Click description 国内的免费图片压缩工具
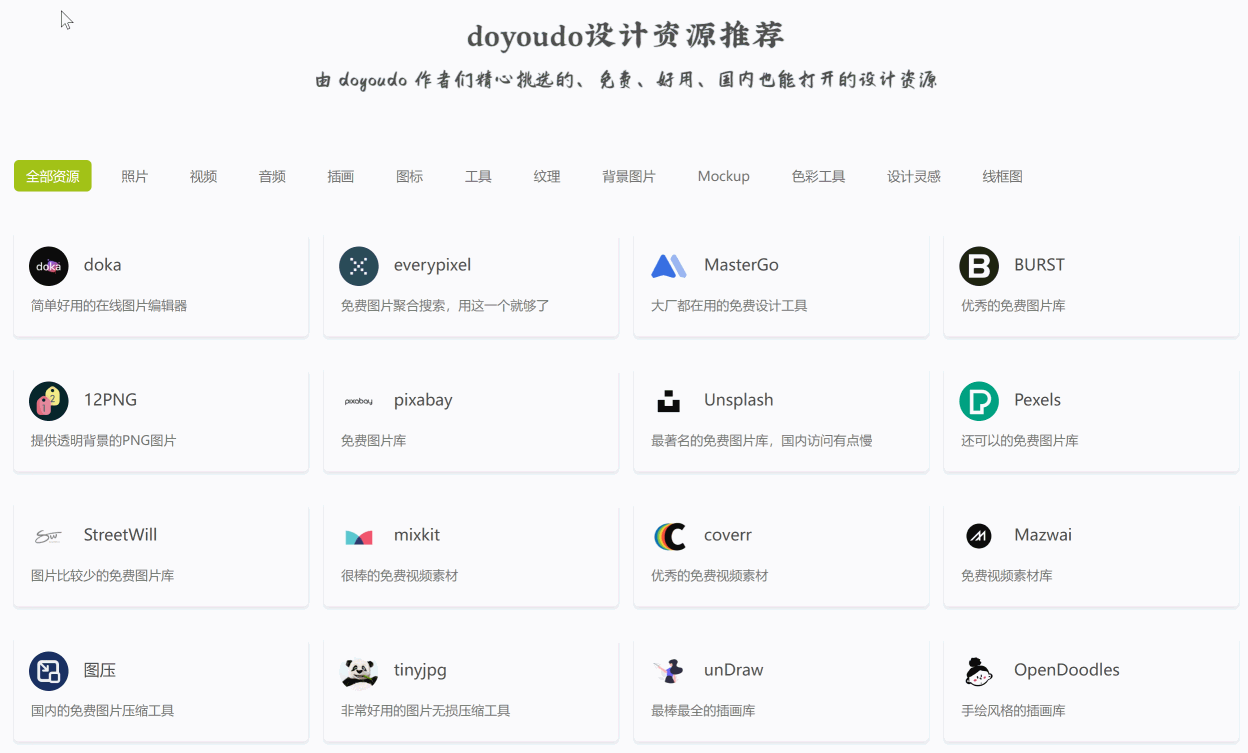 pyautogui.click(x=103, y=711)
